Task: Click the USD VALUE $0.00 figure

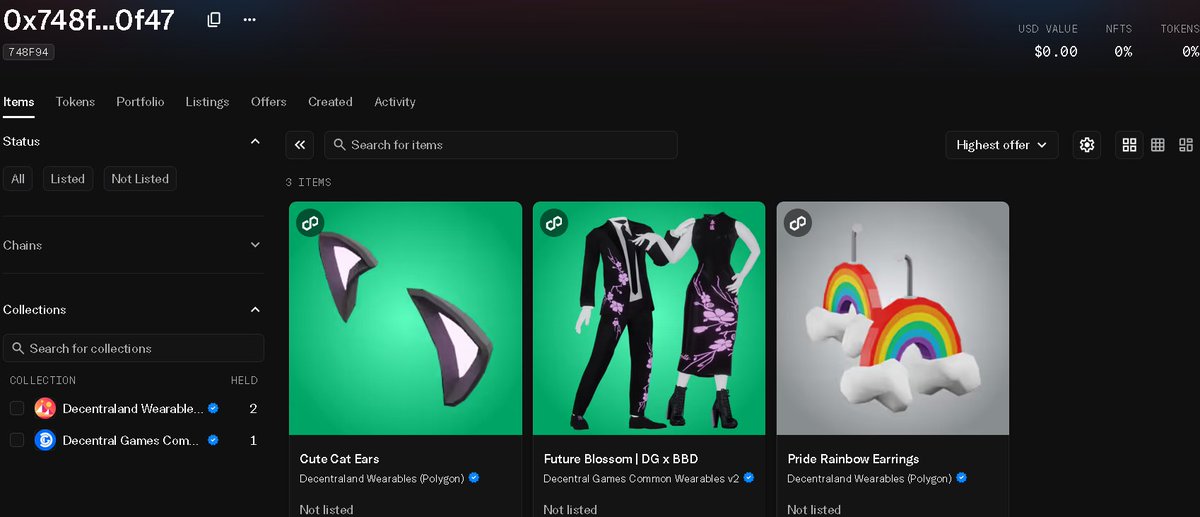Action: pos(1056,51)
